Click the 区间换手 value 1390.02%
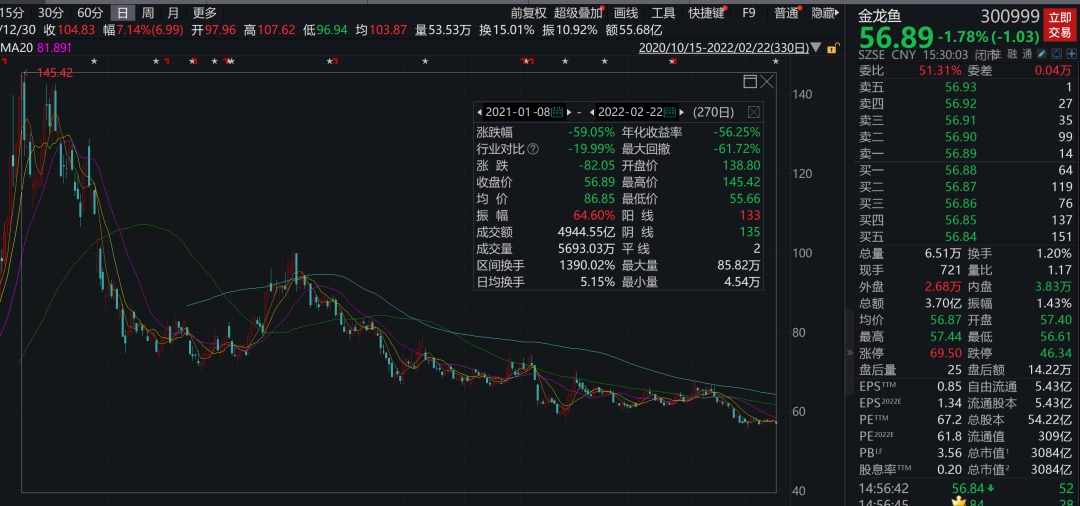This screenshot has height=506, width=1080. 588,265
